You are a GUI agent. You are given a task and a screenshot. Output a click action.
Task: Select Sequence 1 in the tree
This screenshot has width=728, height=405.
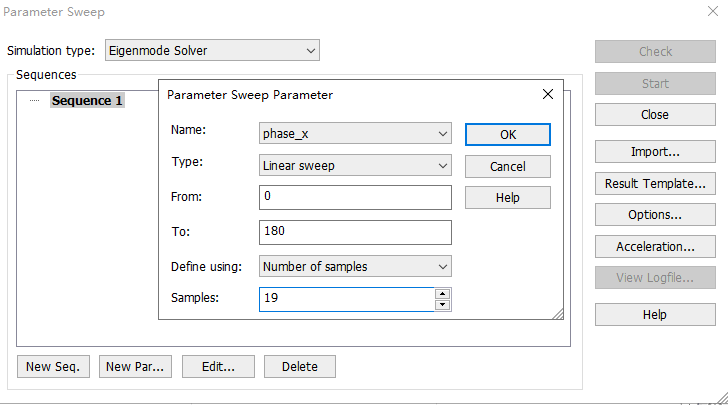pos(87,100)
